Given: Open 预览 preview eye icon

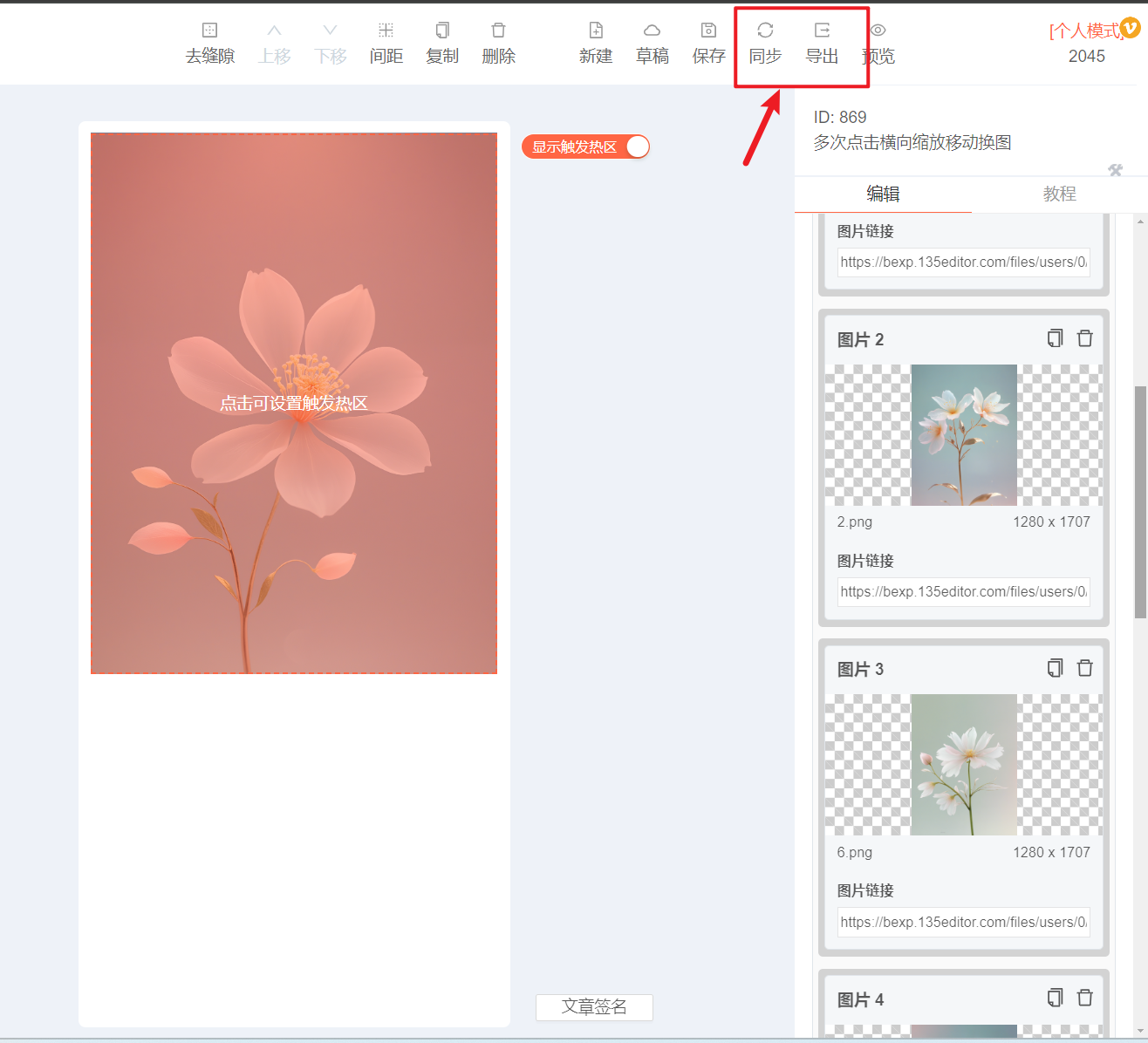Looking at the screenshot, I should point(878,31).
